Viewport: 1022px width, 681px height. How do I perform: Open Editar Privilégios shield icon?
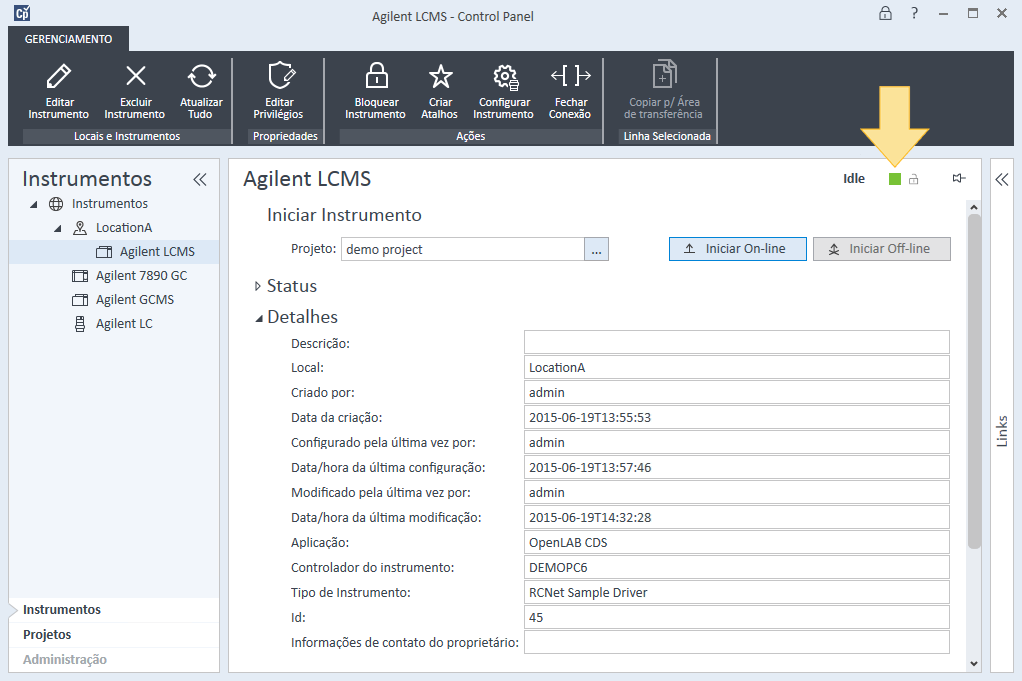tap(281, 76)
